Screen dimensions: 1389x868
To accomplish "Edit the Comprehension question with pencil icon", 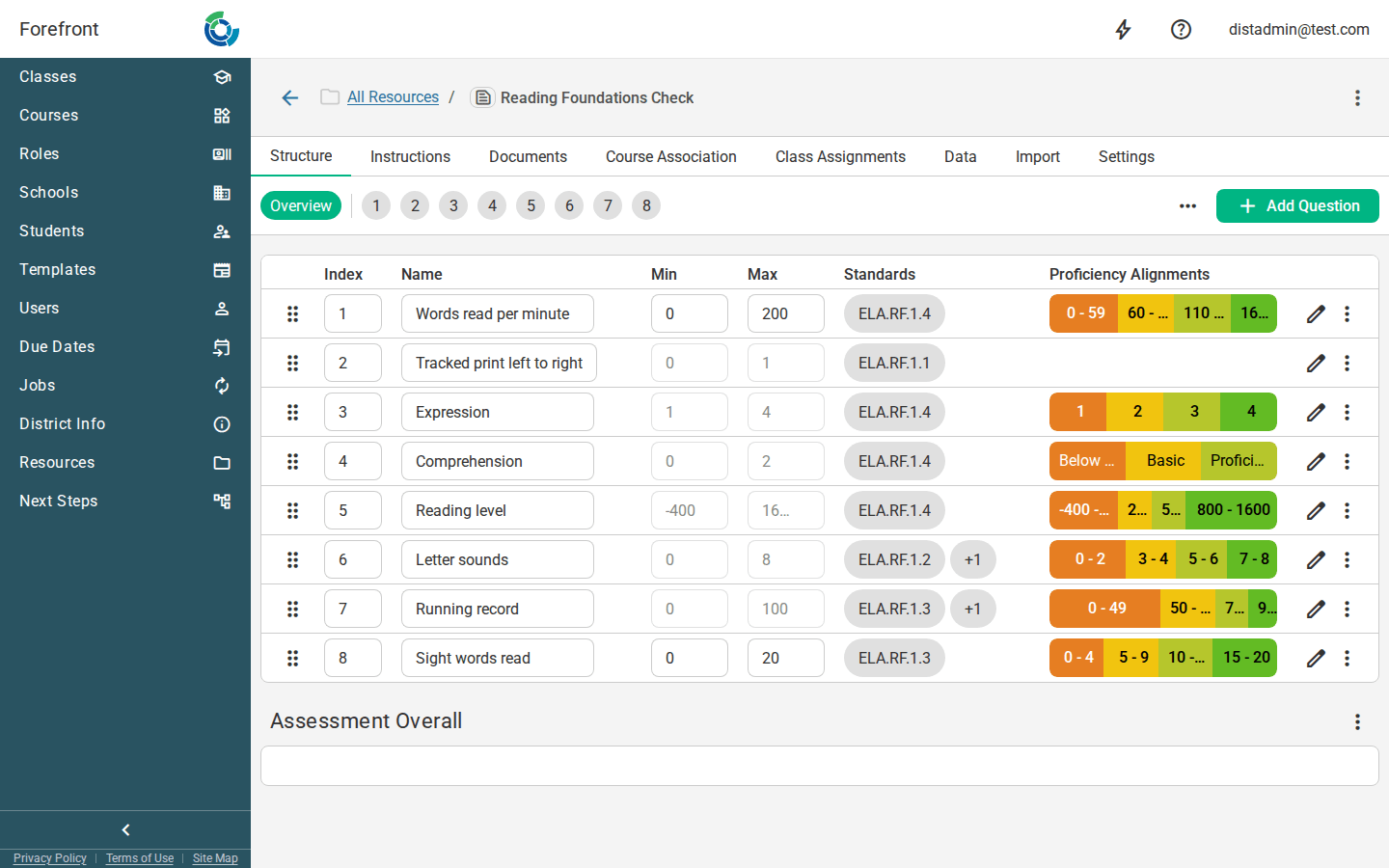I will [1316, 461].
